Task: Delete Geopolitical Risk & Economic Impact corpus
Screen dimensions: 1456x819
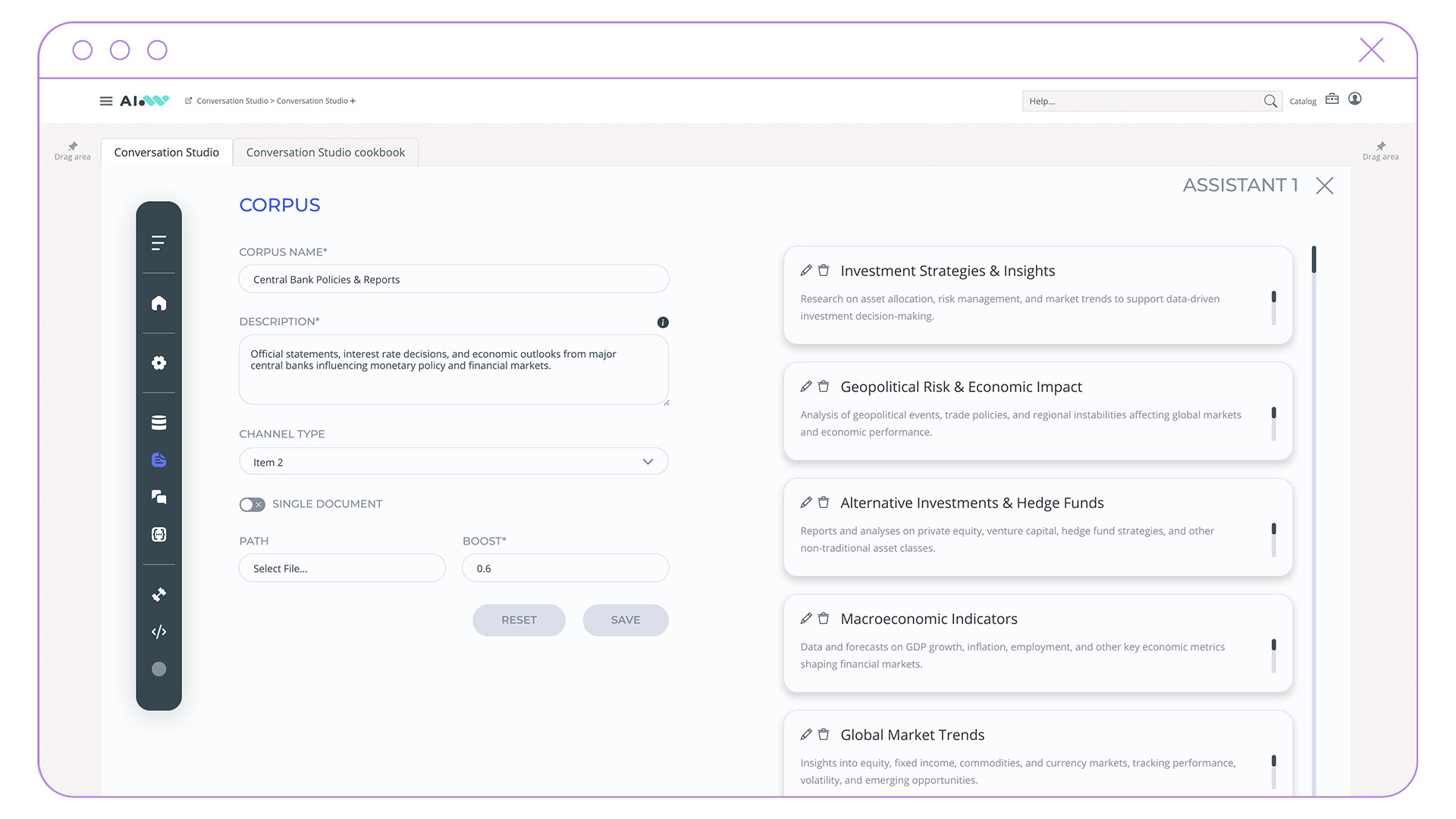Action: (824, 387)
